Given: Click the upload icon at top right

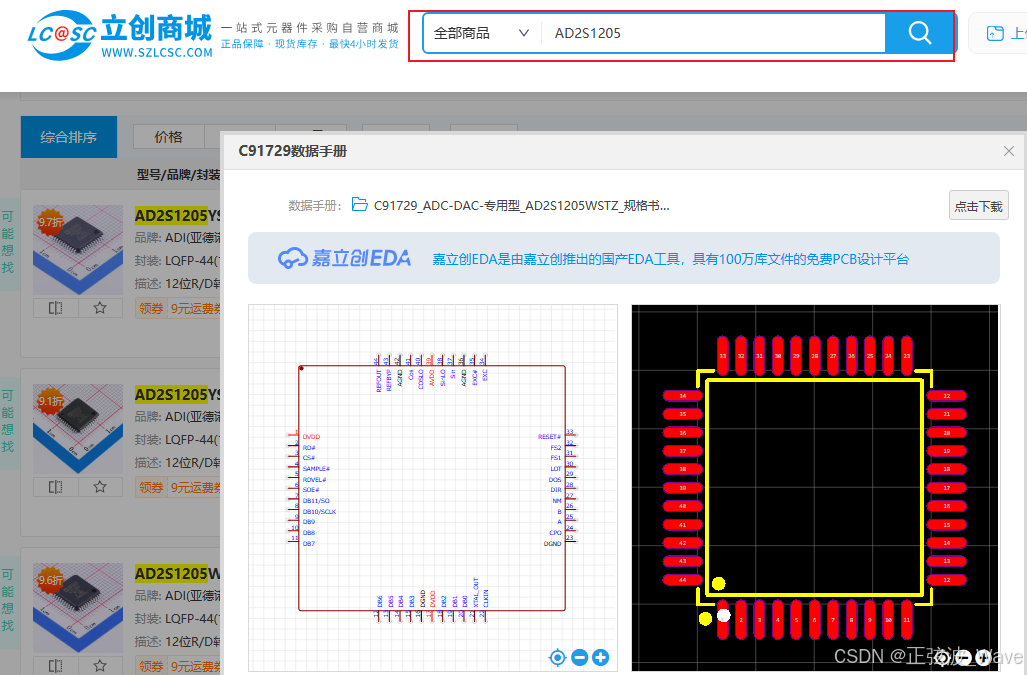Looking at the screenshot, I should click(995, 33).
